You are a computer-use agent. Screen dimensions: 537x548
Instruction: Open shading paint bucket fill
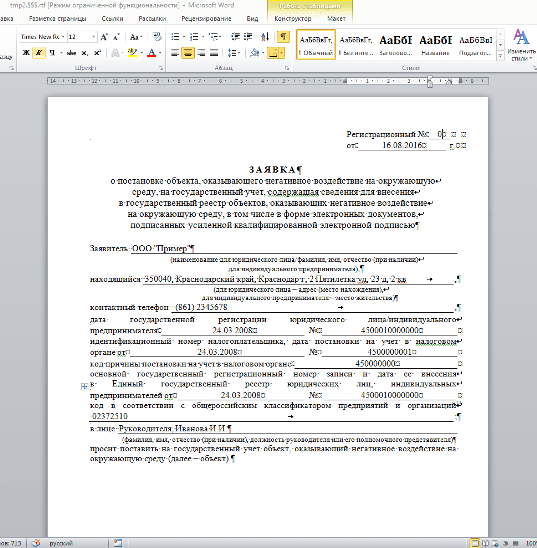[x=255, y=53]
